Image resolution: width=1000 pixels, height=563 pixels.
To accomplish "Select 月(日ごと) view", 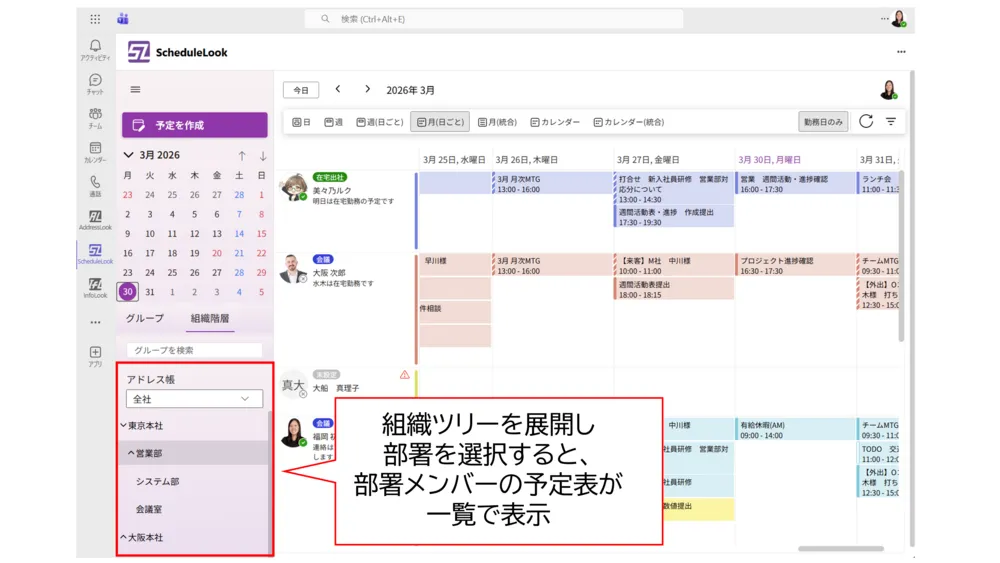I will (x=440, y=122).
